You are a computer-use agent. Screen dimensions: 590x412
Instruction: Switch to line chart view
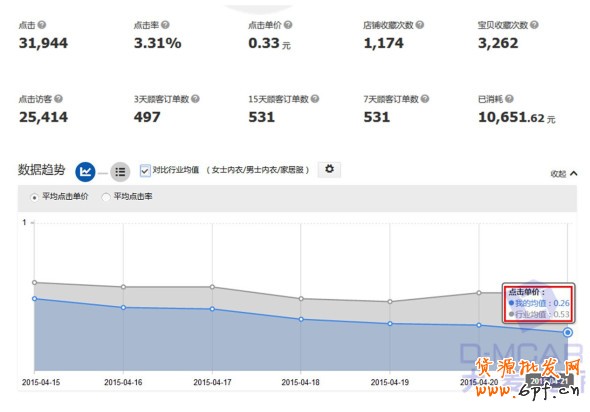pyautogui.click(x=85, y=172)
